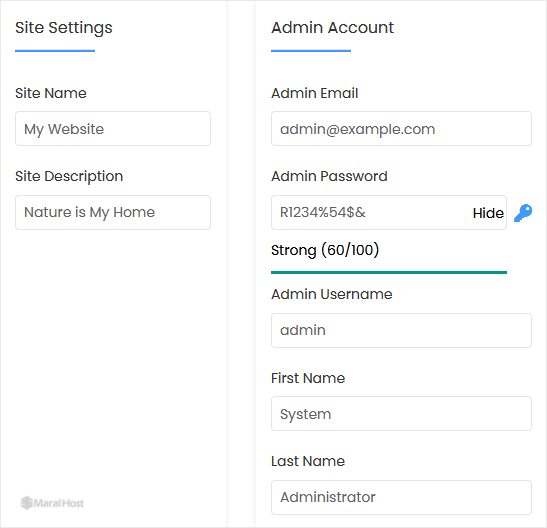The image size is (547, 528).
Task: Click the First Name label
Action: tap(308, 378)
